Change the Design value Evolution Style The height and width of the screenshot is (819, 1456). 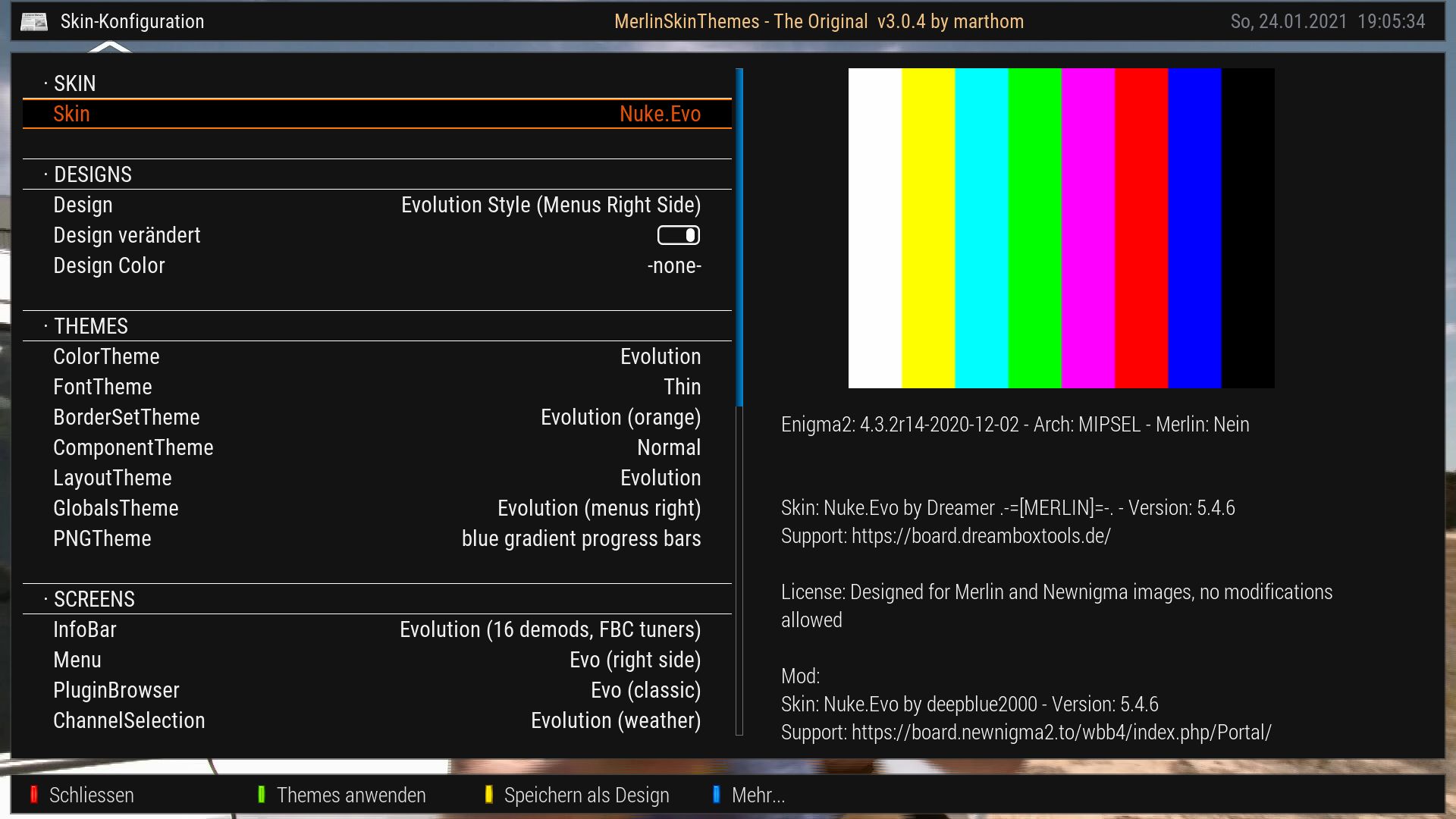(551, 205)
